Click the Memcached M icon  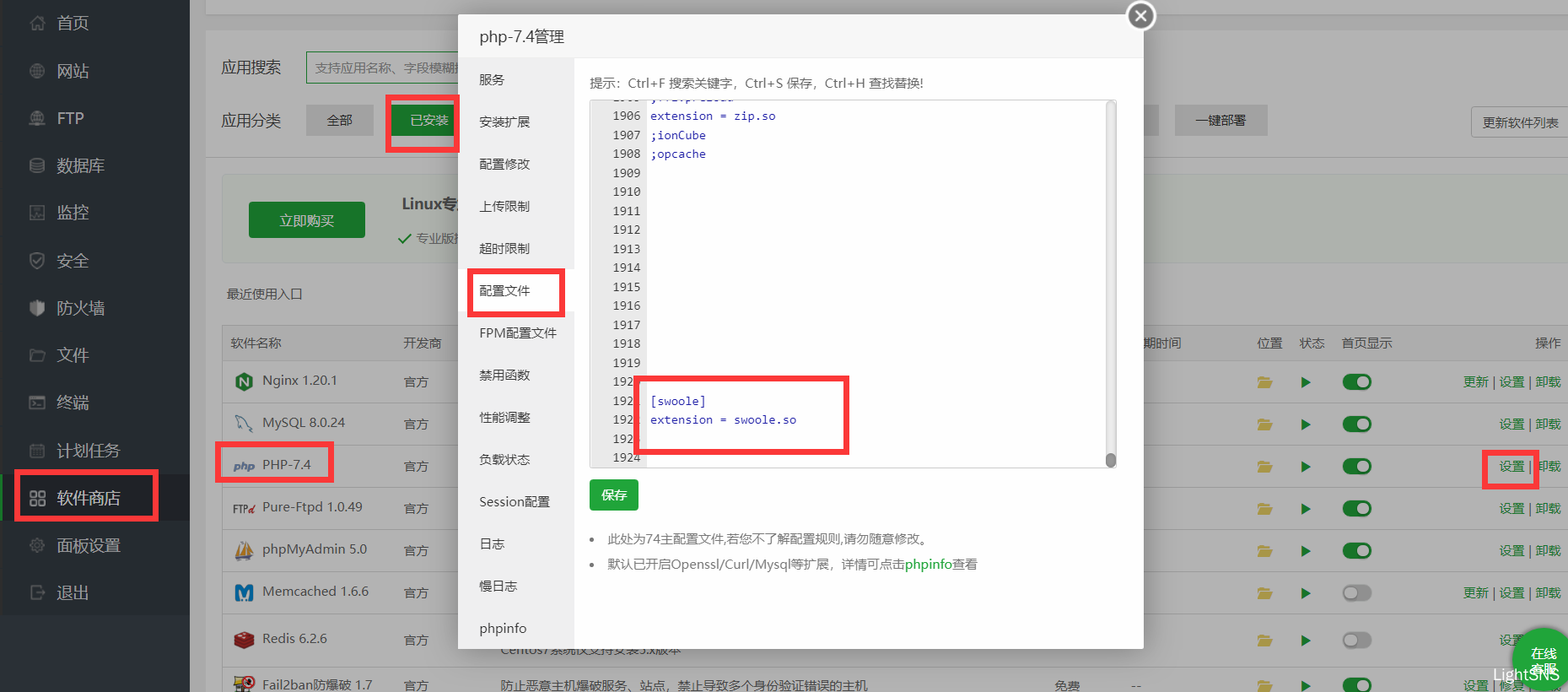pos(244,592)
